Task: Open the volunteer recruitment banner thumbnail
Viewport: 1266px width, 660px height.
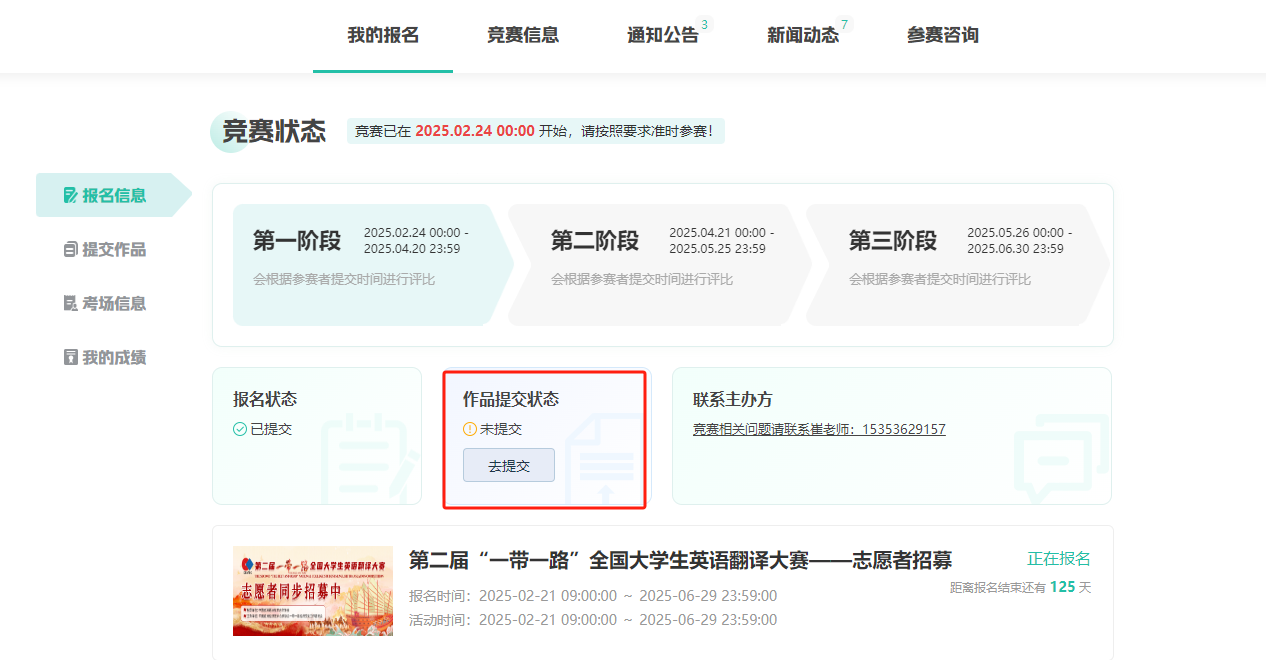Action: [x=313, y=591]
